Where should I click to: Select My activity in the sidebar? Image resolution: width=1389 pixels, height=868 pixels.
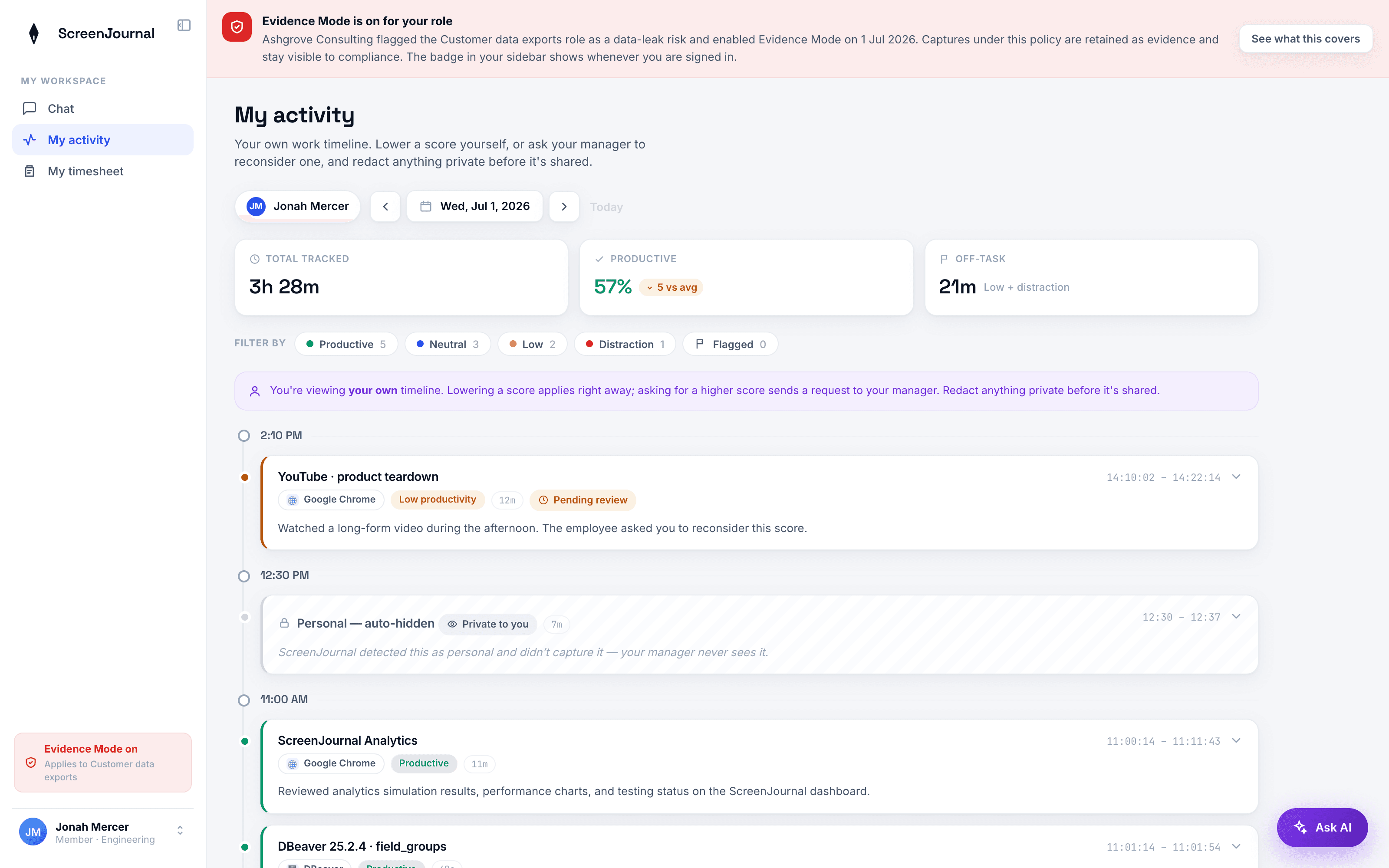[x=103, y=139]
